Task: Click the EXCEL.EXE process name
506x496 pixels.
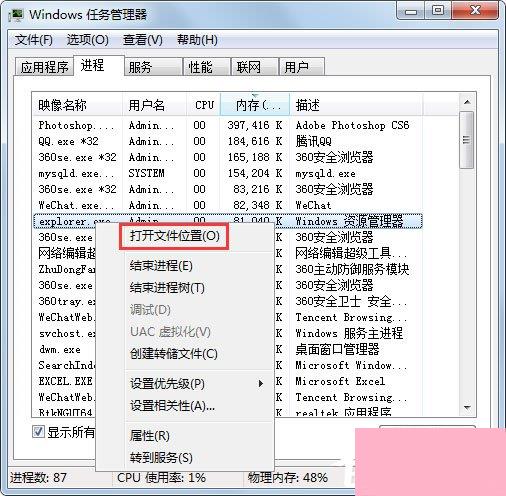Action: click(x=65, y=381)
